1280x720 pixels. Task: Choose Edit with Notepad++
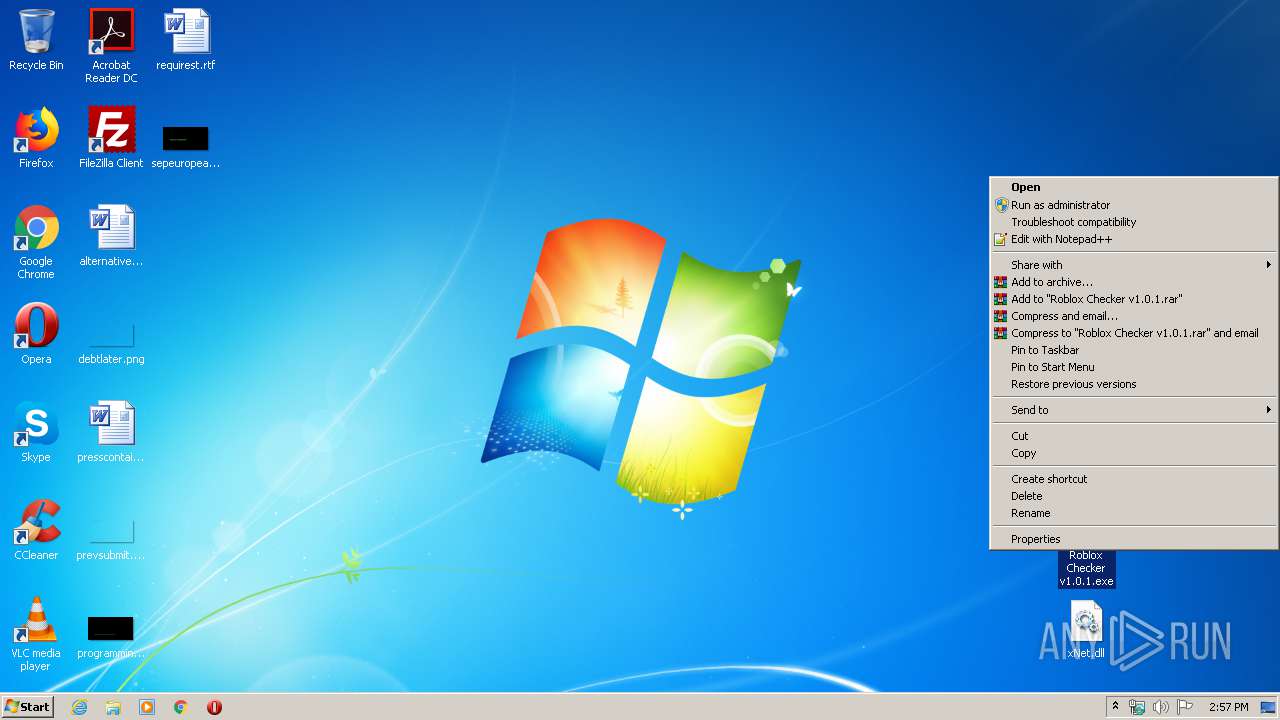(1134, 239)
